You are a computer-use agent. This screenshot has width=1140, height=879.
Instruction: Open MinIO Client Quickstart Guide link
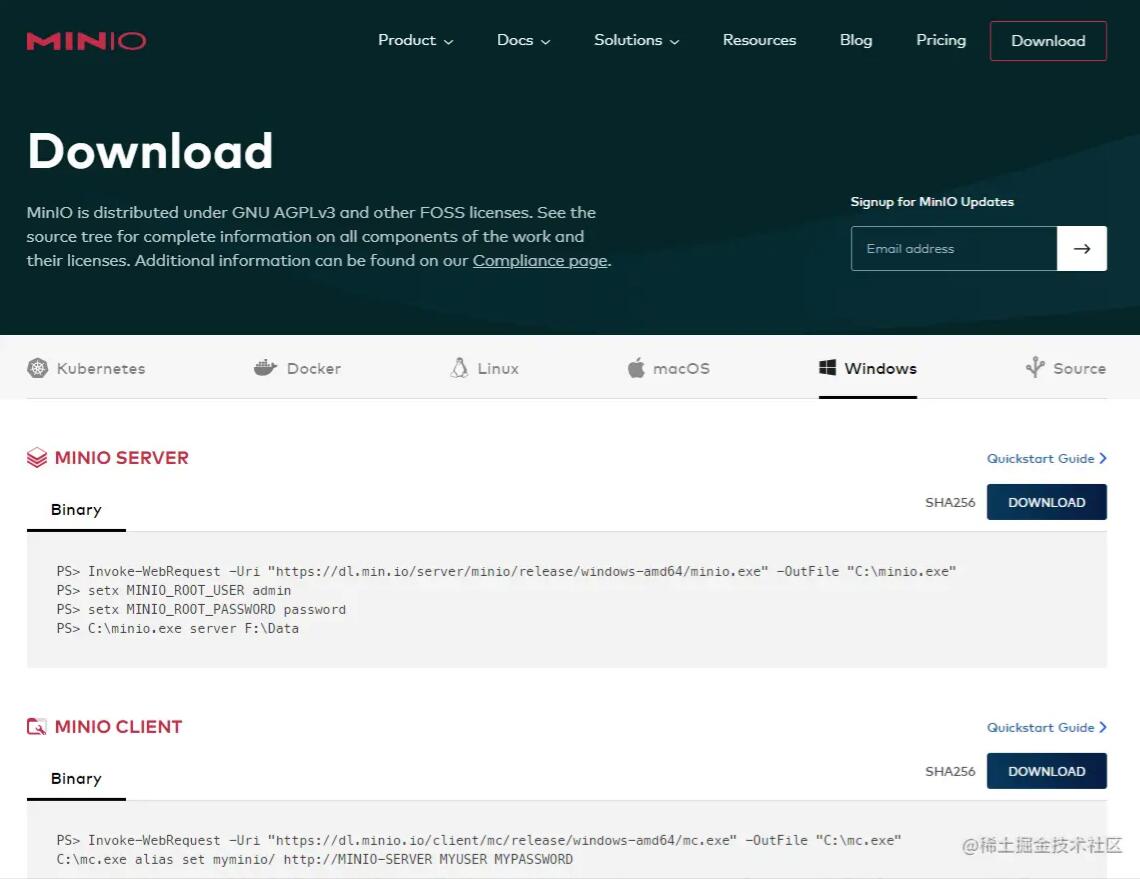[1040, 727]
